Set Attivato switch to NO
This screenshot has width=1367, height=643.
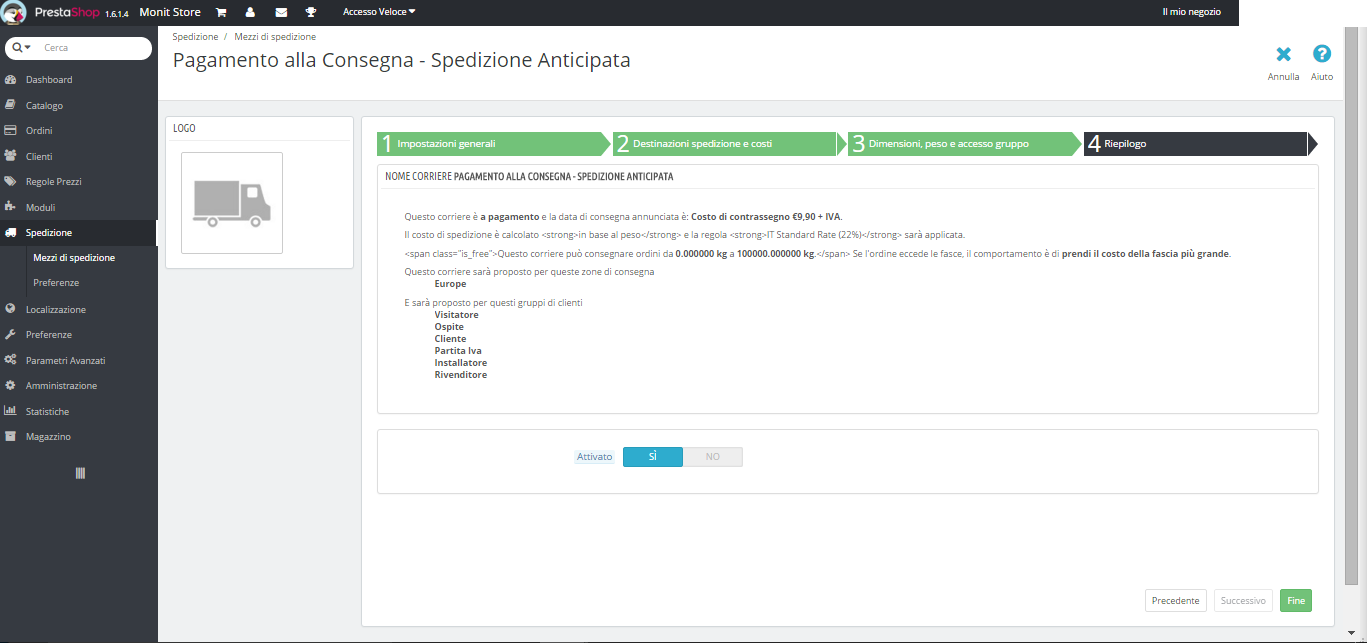click(713, 457)
